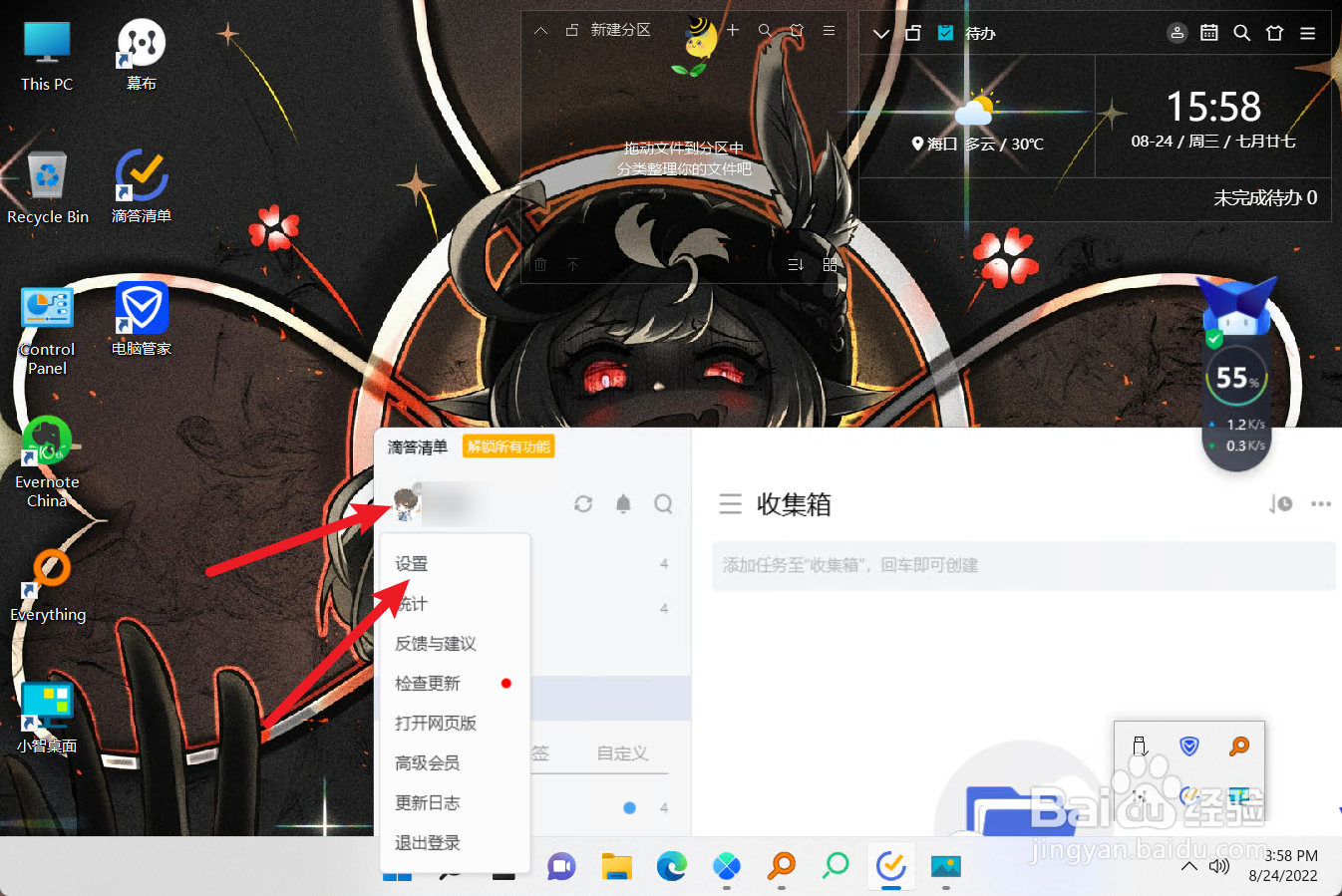Screen dimensions: 1342x896
Task: Click the sync refresh icon in 滴答清单
Action: pyautogui.click(x=583, y=504)
